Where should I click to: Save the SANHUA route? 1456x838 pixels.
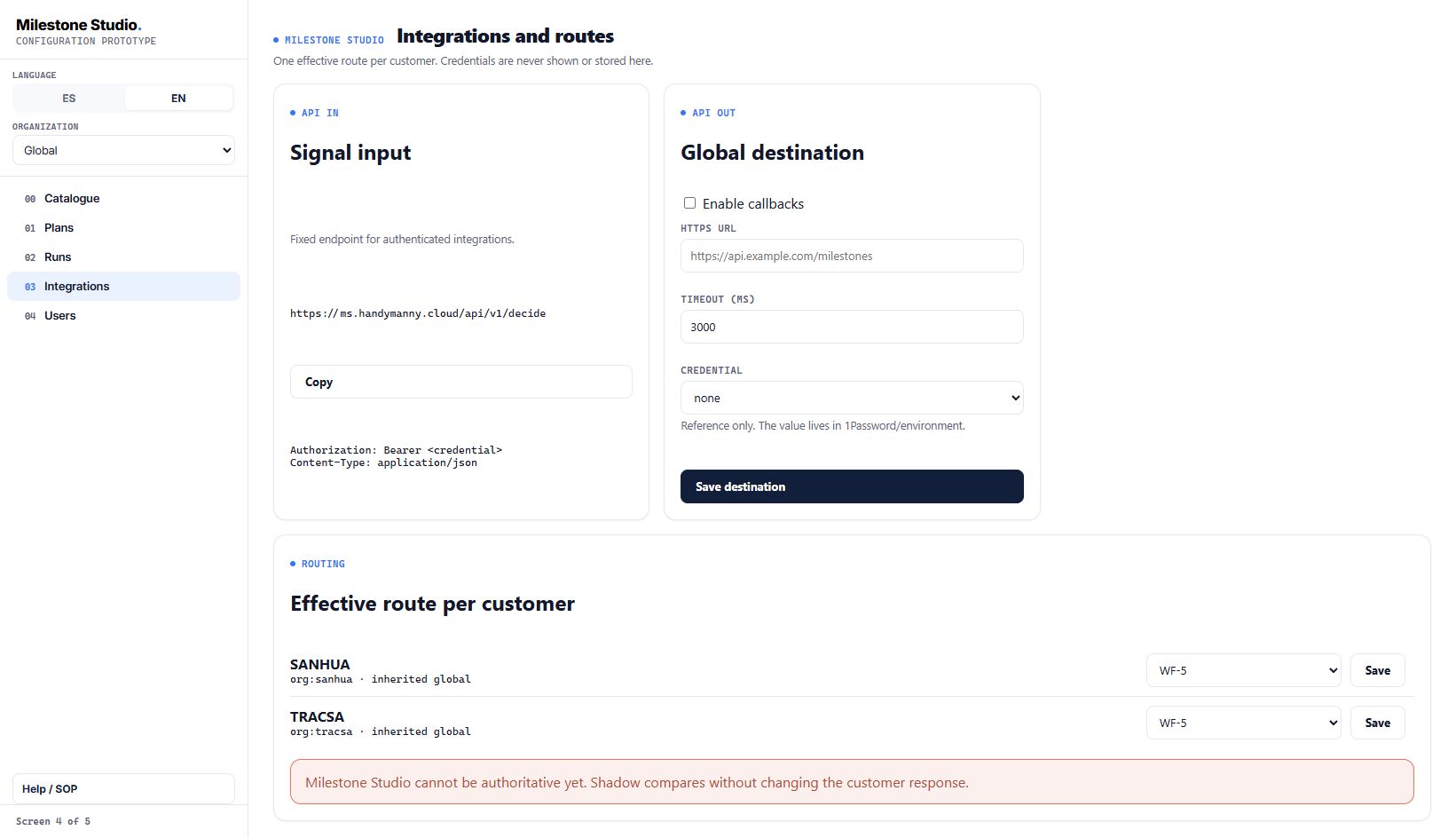[1377, 670]
